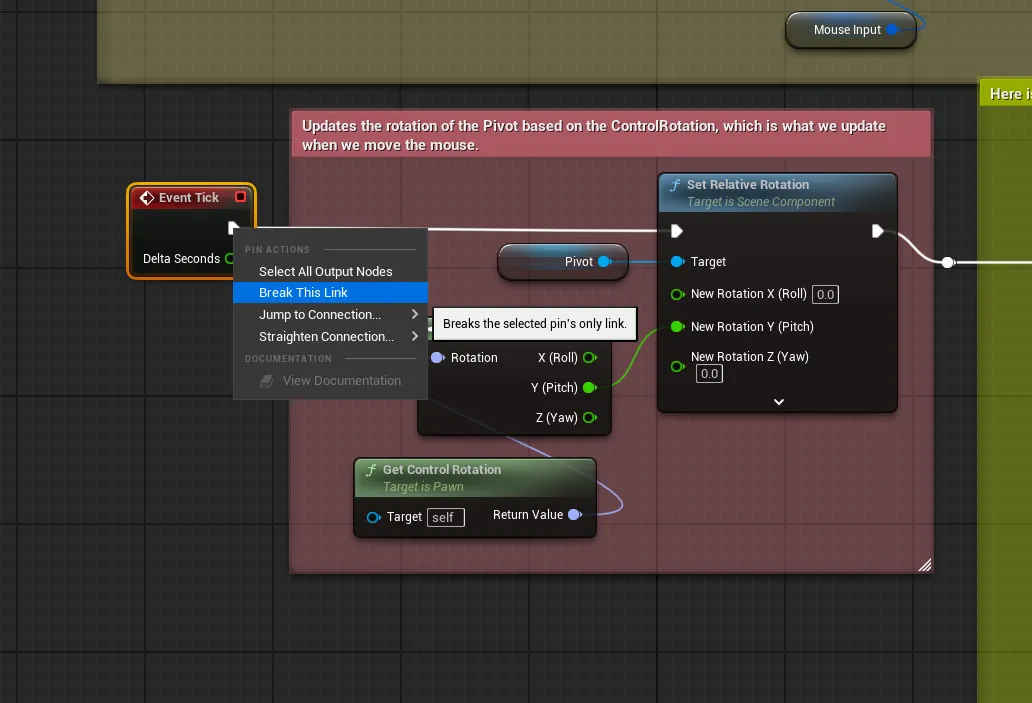Click Pivot variable output pin
Viewport: 1032px width, 703px height.
coord(605,261)
